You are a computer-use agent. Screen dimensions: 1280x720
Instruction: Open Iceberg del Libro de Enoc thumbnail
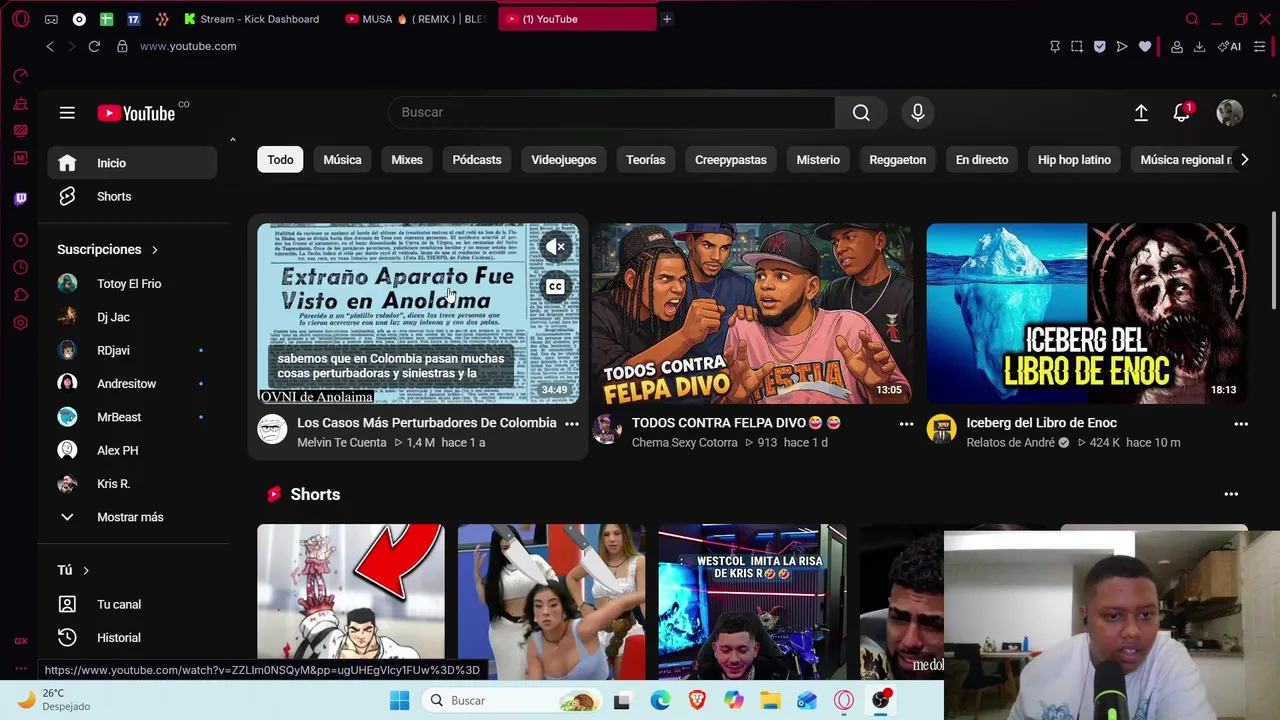pyautogui.click(x=1086, y=313)
